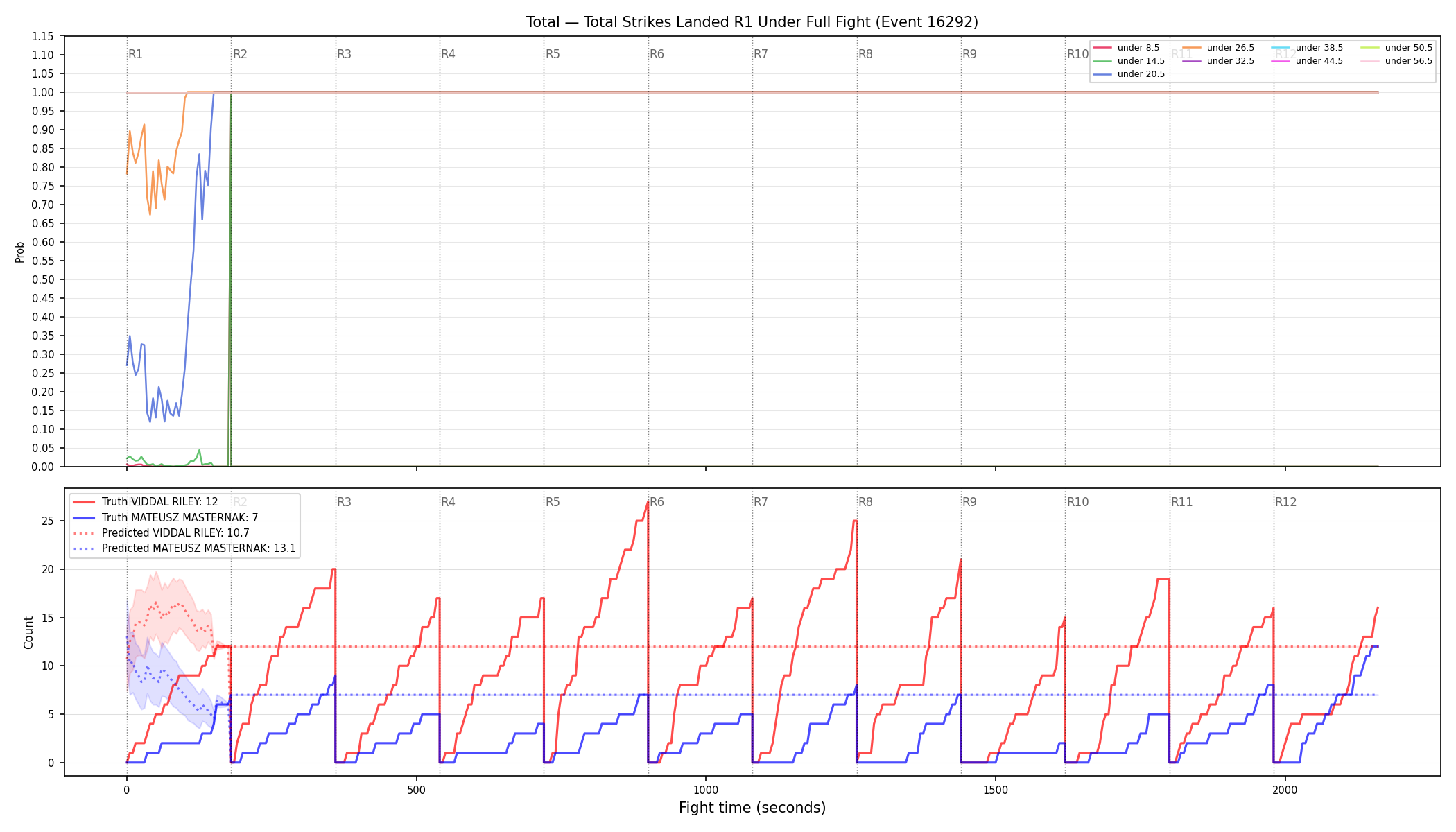The width and height of the screenshot is (1456, 832).
Task: Click the 'Fight time (seconds)' axis label
Action: [752, 808]
